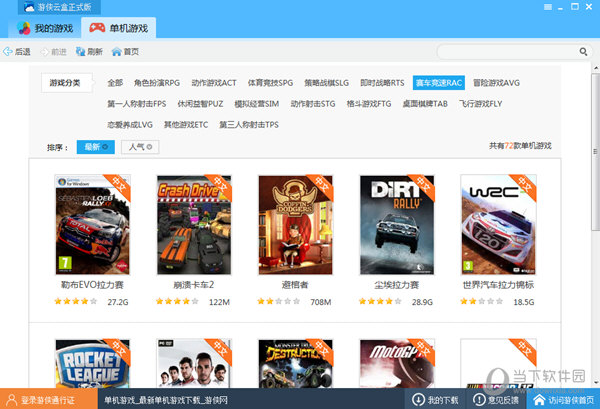Select the 动作游戏ACT category

(214, 83)
